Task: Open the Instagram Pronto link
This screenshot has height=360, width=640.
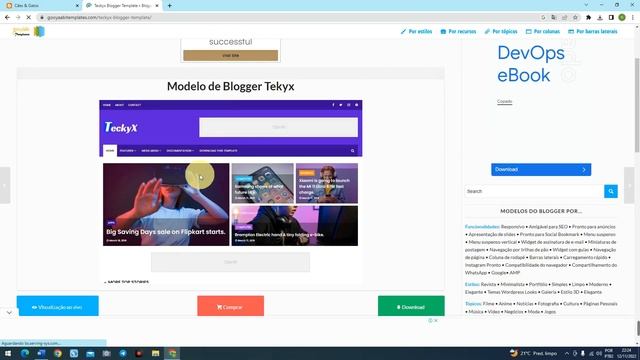Action: tap(483, 265)
